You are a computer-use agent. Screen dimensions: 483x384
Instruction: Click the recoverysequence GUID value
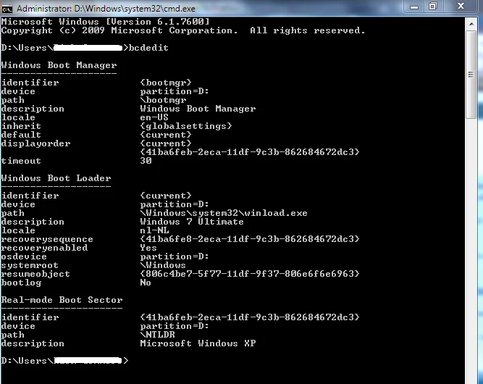tap(250, 239)
